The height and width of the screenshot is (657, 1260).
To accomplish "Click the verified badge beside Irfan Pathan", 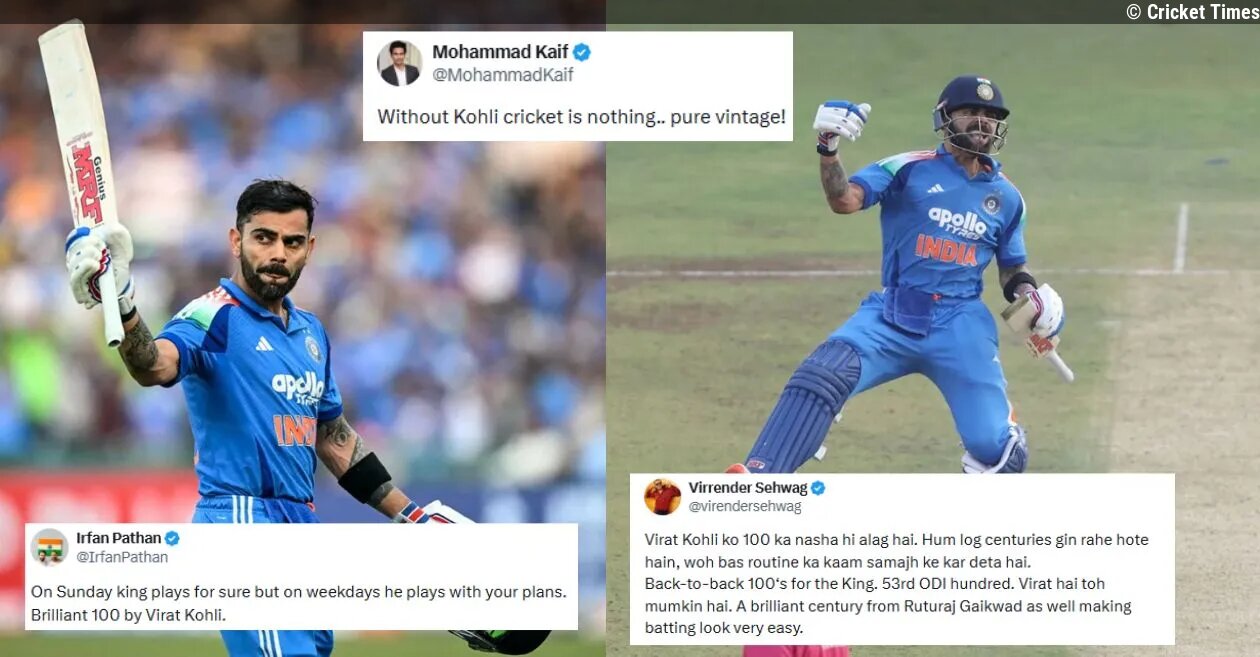I will (172, 538).
